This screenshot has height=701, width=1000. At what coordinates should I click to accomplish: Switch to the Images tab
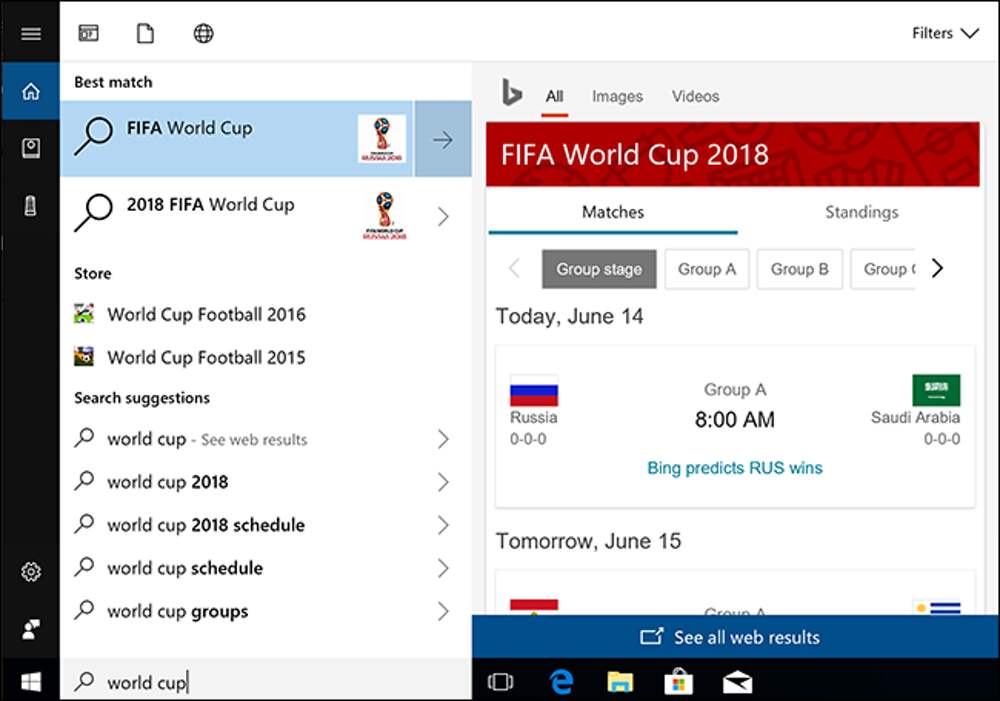coord(617,97)
